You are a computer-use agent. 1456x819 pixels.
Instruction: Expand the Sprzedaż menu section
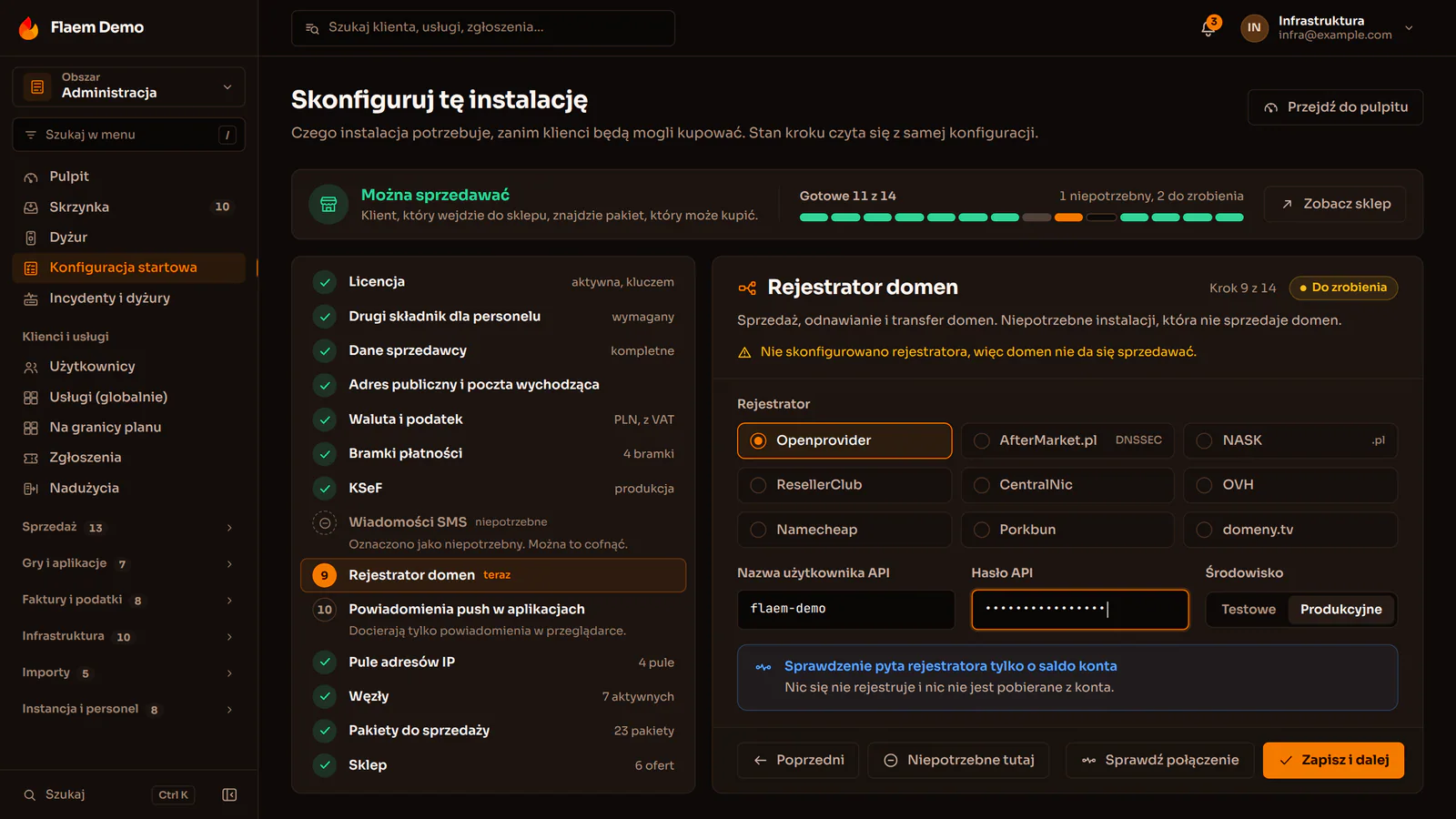point(128,527)
